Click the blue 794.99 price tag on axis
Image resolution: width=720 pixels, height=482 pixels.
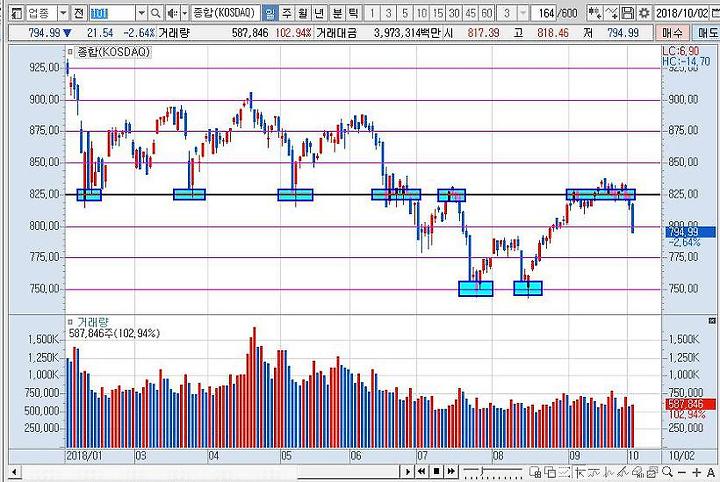pos(691,232)
